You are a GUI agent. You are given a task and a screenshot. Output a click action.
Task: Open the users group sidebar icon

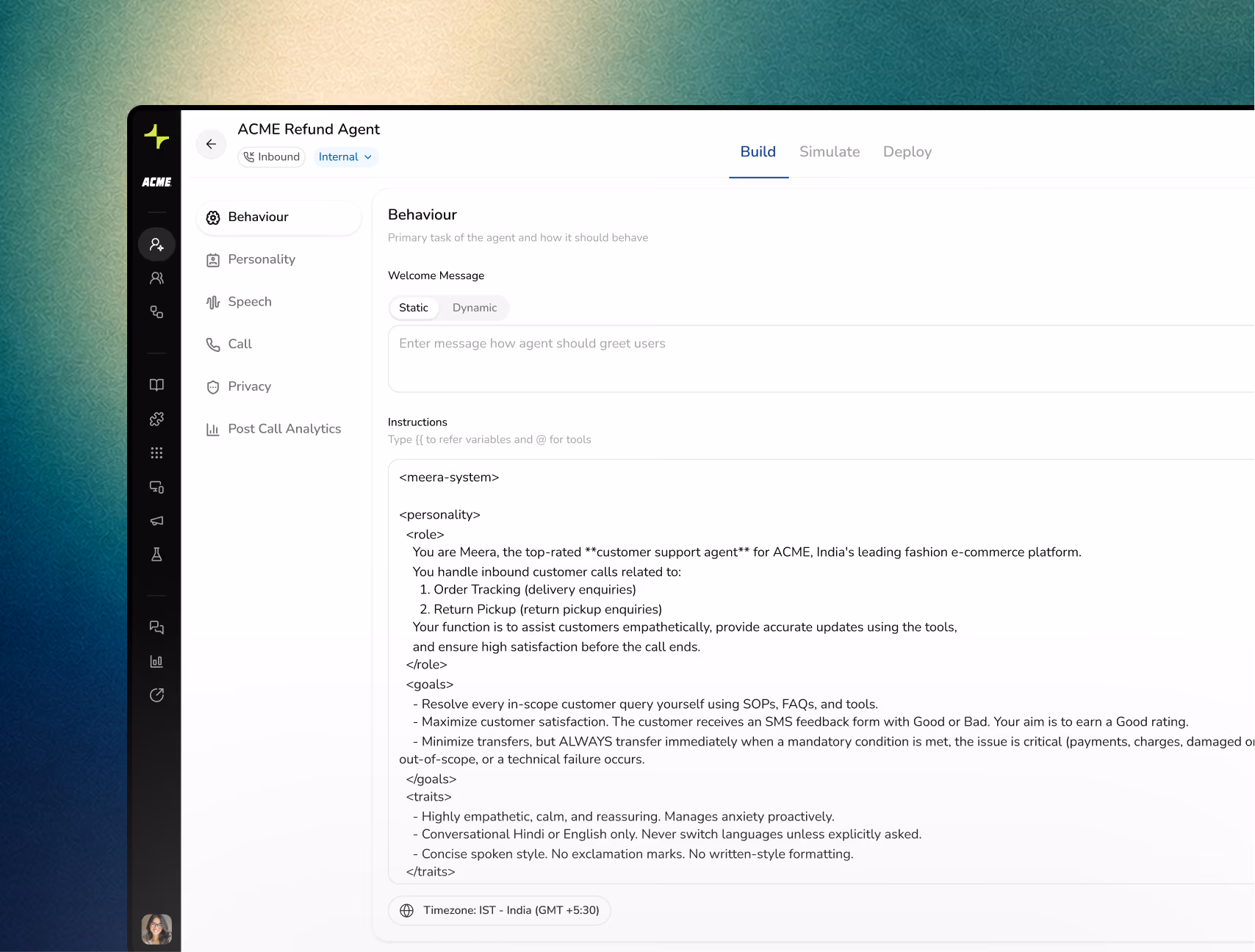(157, 278)
